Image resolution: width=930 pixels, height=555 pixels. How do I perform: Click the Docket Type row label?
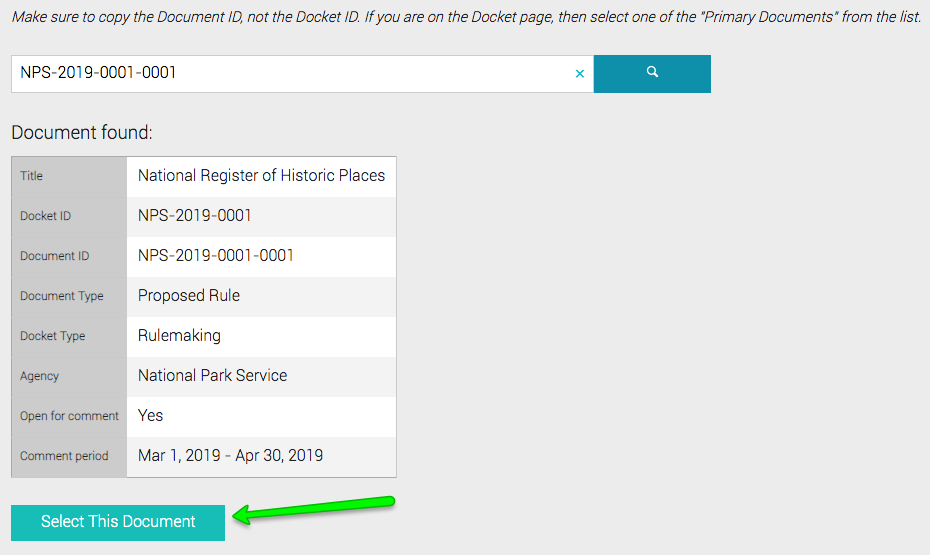[53, 336]
